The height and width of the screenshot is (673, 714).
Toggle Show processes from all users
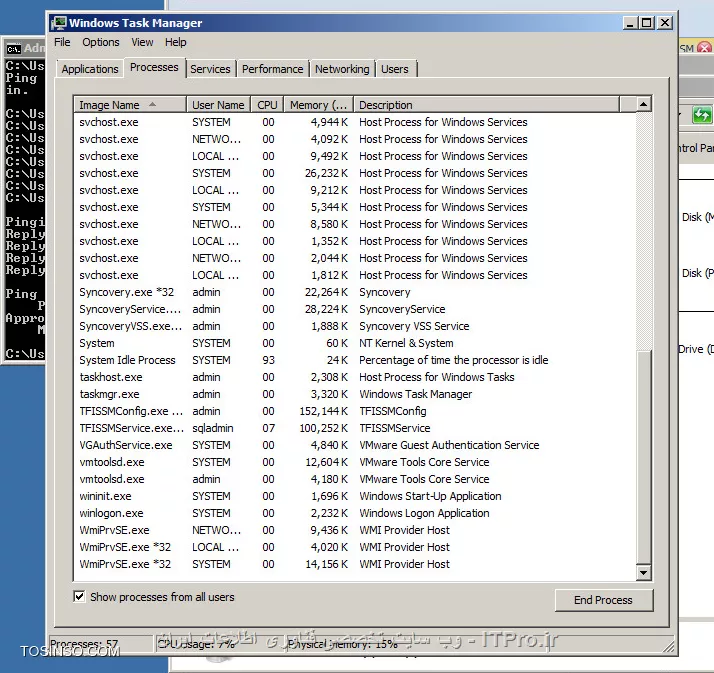[x=79, y=597]
